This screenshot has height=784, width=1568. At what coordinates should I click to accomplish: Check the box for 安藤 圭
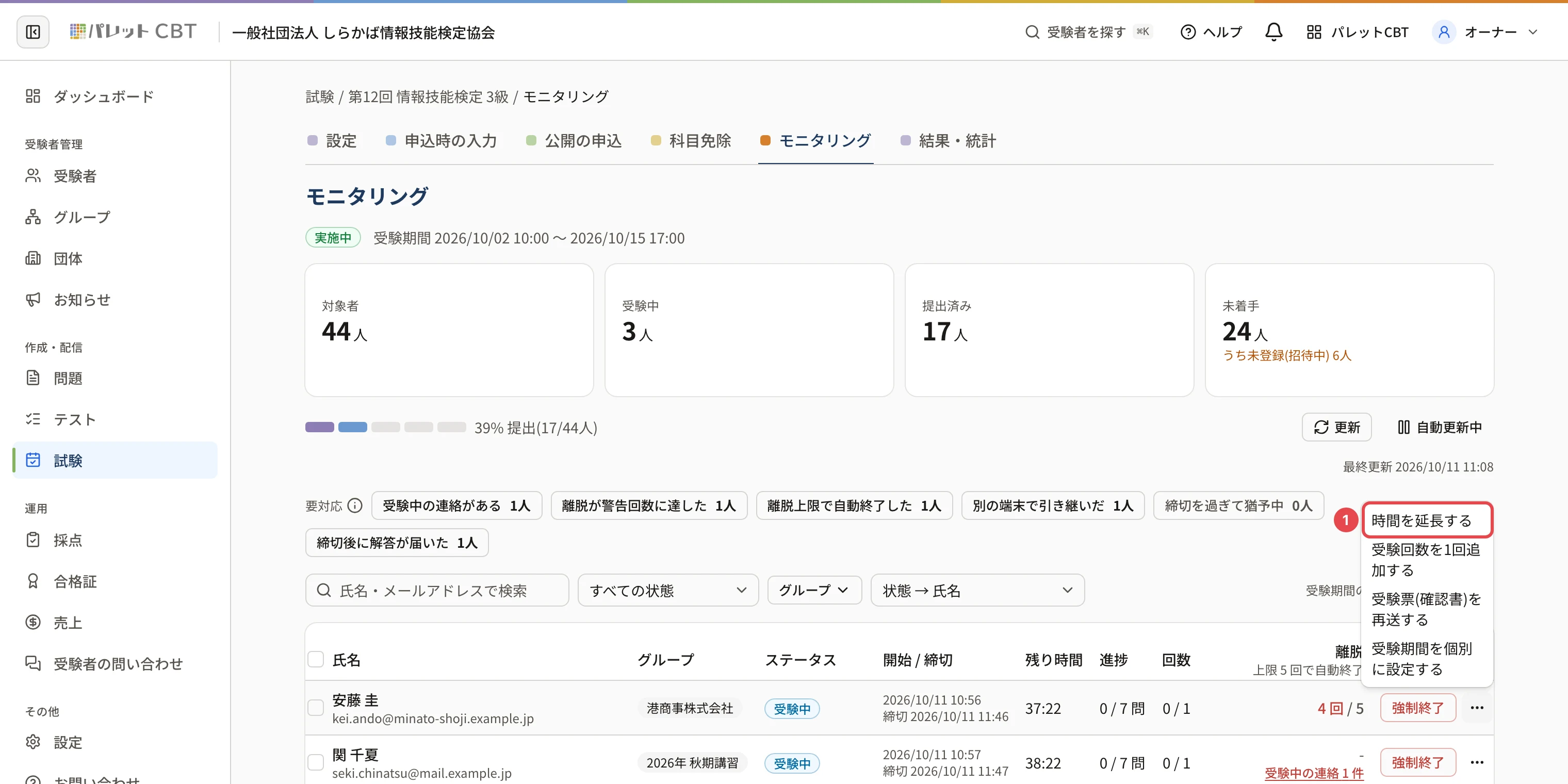pos(315,708)
